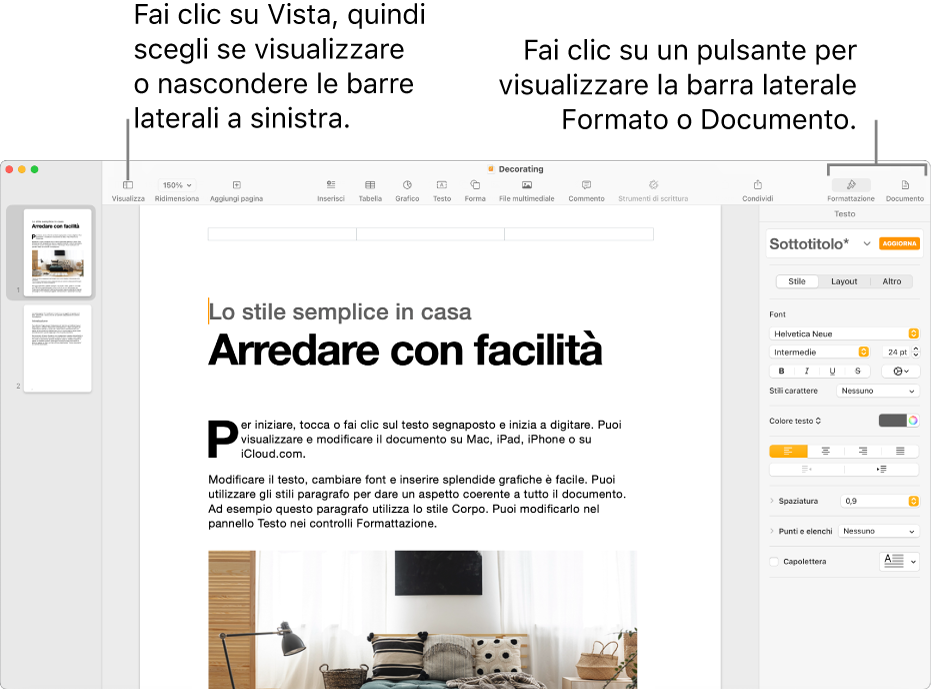Switch to the Layout tab

[844, 282]
